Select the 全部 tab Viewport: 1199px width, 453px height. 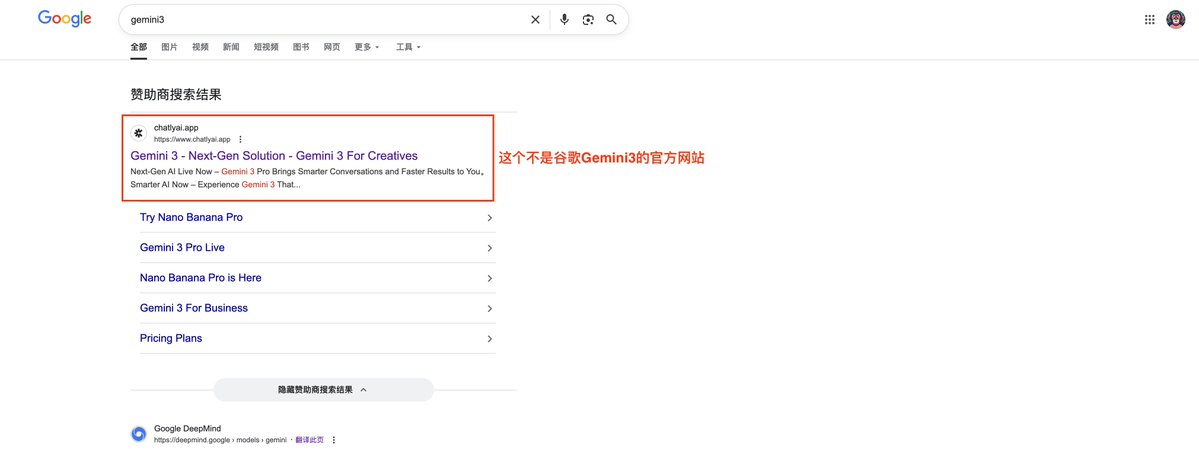click(x=138, y=47)
